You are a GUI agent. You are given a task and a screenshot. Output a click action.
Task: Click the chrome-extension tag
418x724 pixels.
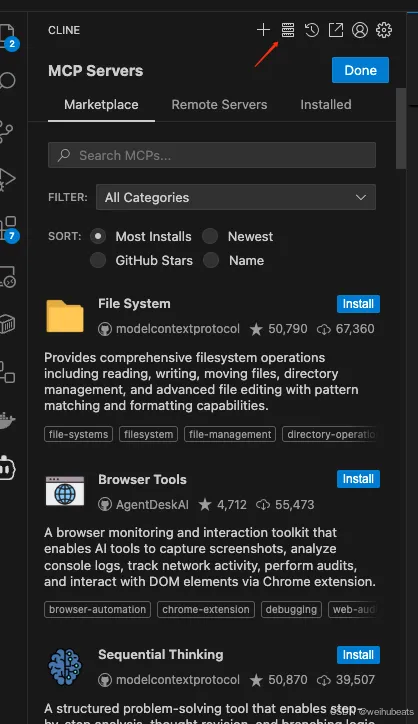(x=206, y=609)
